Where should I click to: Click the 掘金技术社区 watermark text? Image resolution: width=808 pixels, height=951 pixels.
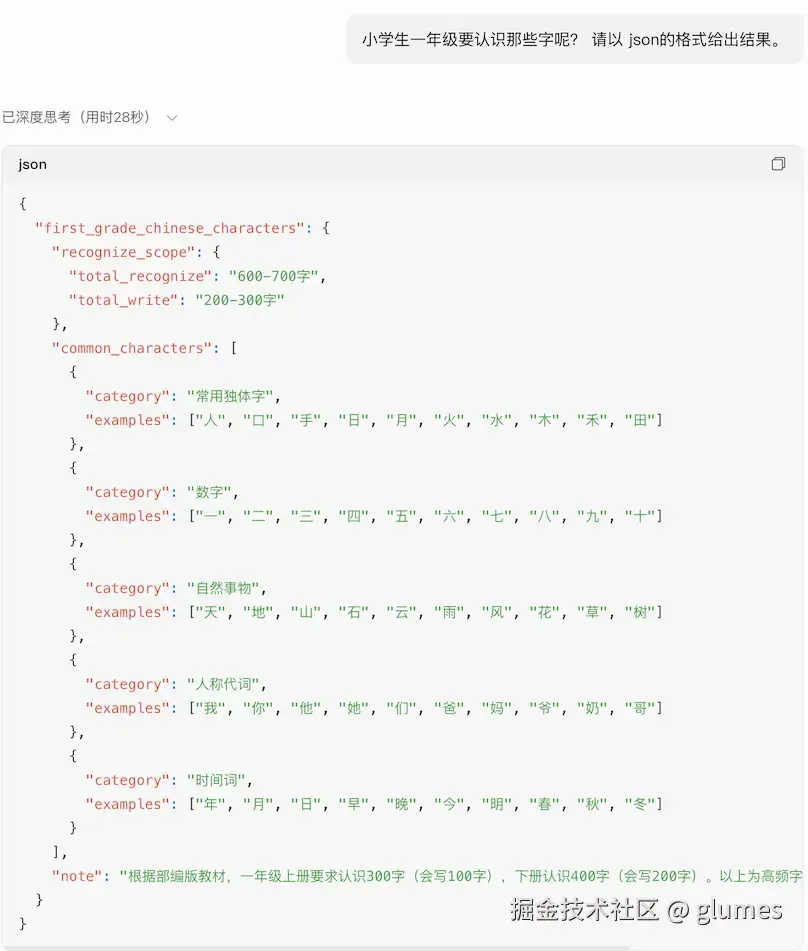tap(584, 910)
